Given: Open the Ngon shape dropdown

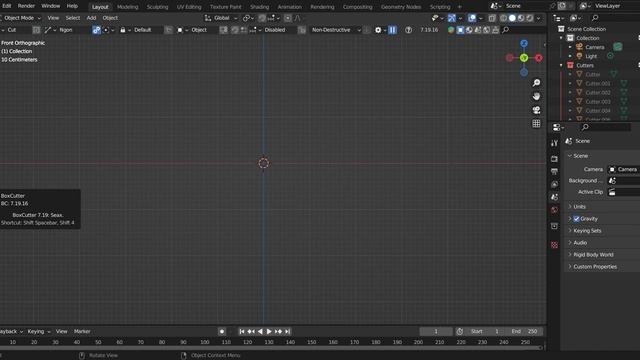Looking at the screenshot, I should [67, 30].
